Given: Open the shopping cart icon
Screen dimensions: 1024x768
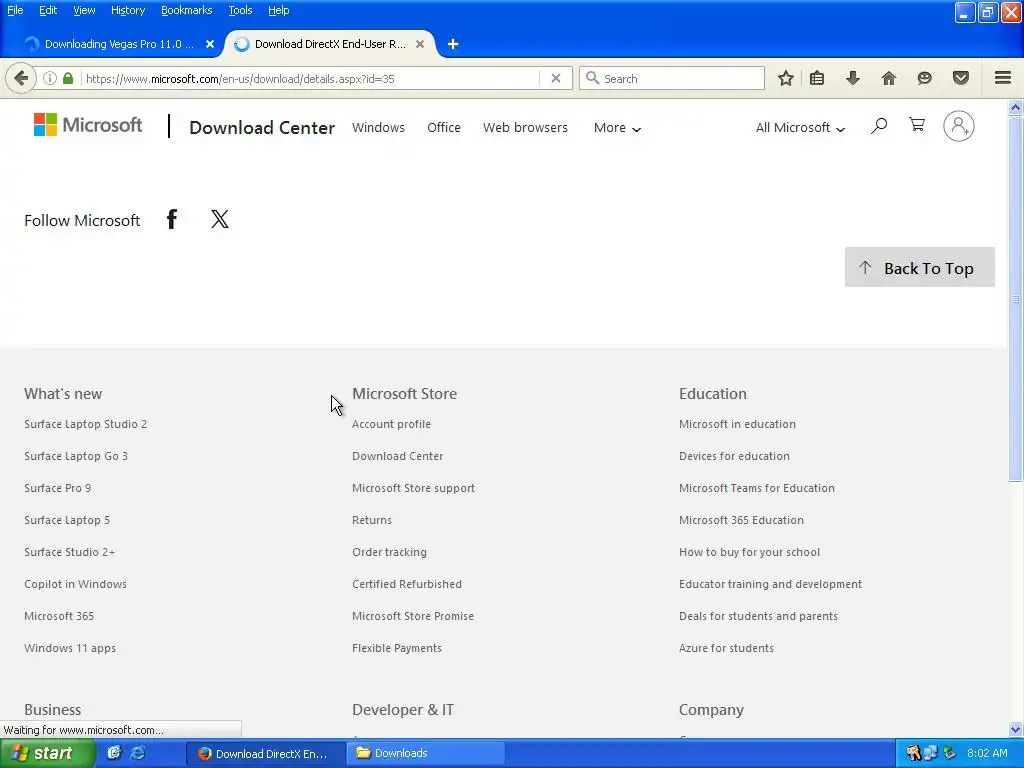Looking at the screenshot, I should click(x=917, y=125).
